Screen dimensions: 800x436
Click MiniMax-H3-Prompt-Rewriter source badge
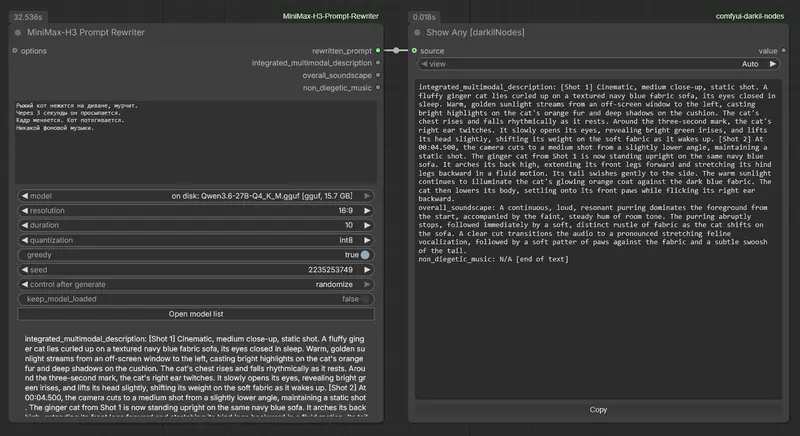[x=331, y=16]
